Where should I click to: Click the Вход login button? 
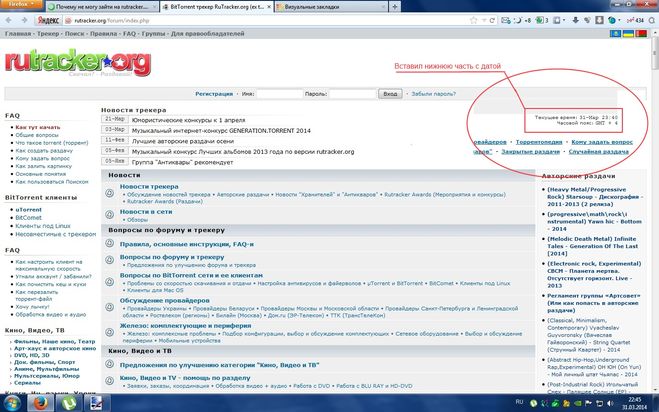pyautogui.click(x=390, y=94)
